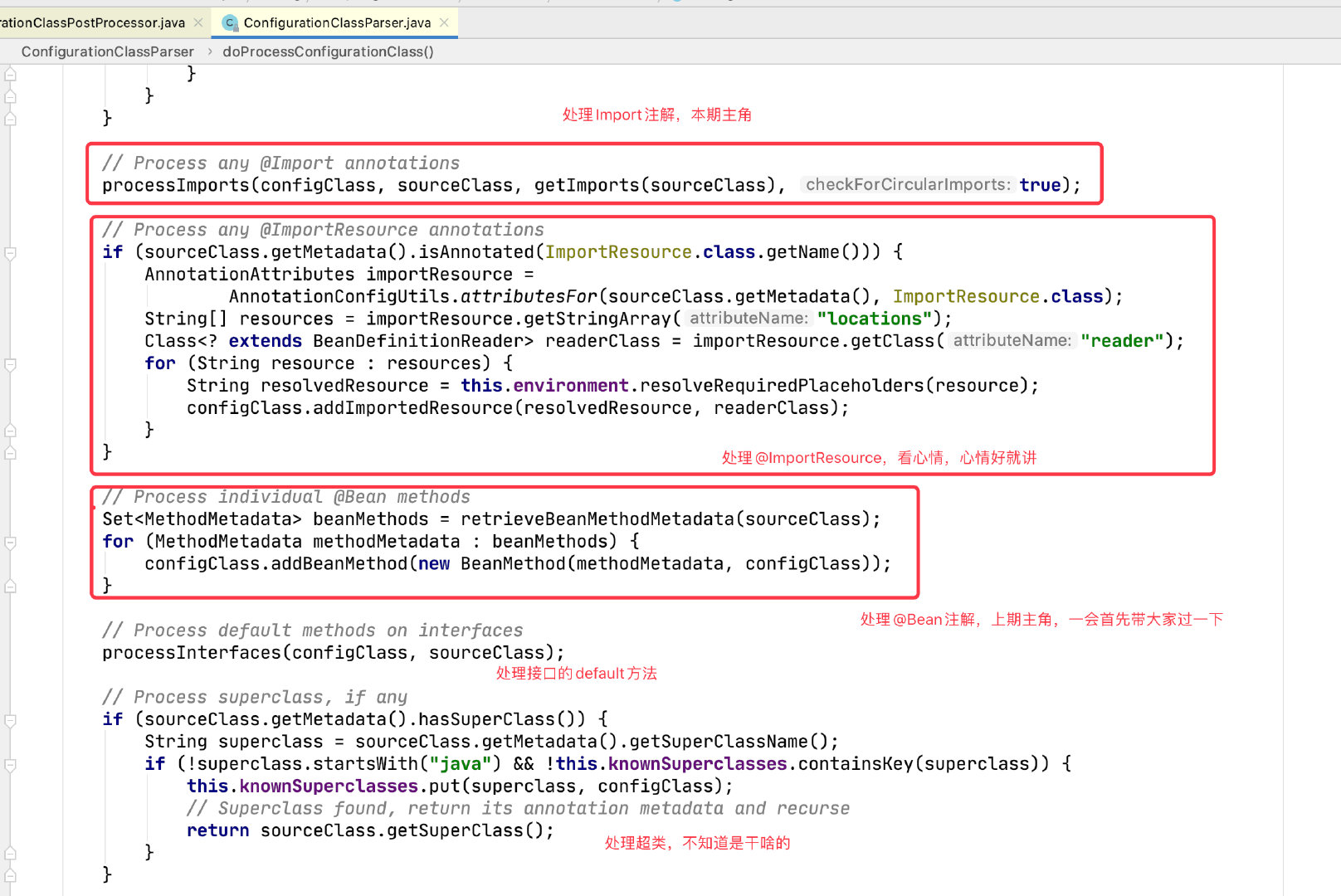Switch to the ConfigurationClassPostProcessor.java tab

[x=92, y=22]
